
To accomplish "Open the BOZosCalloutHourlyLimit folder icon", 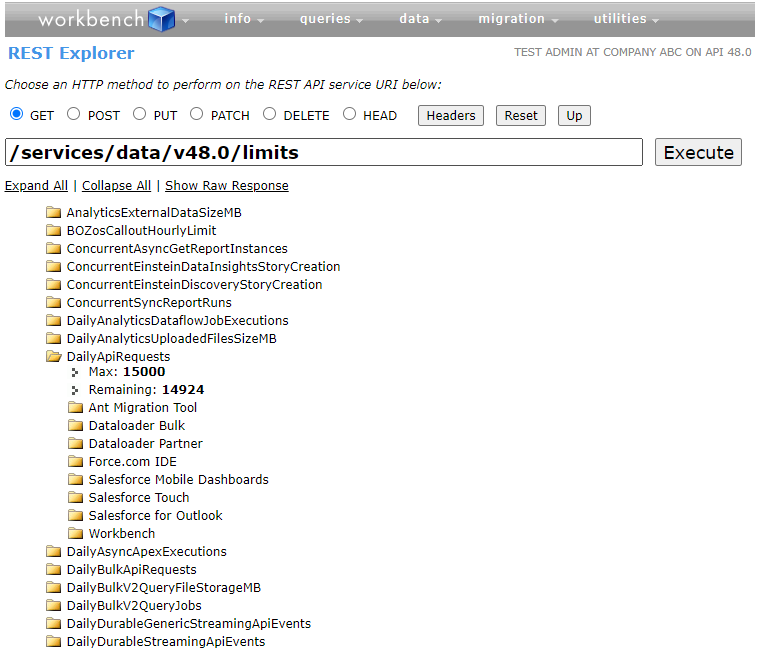I will point(54,230).
